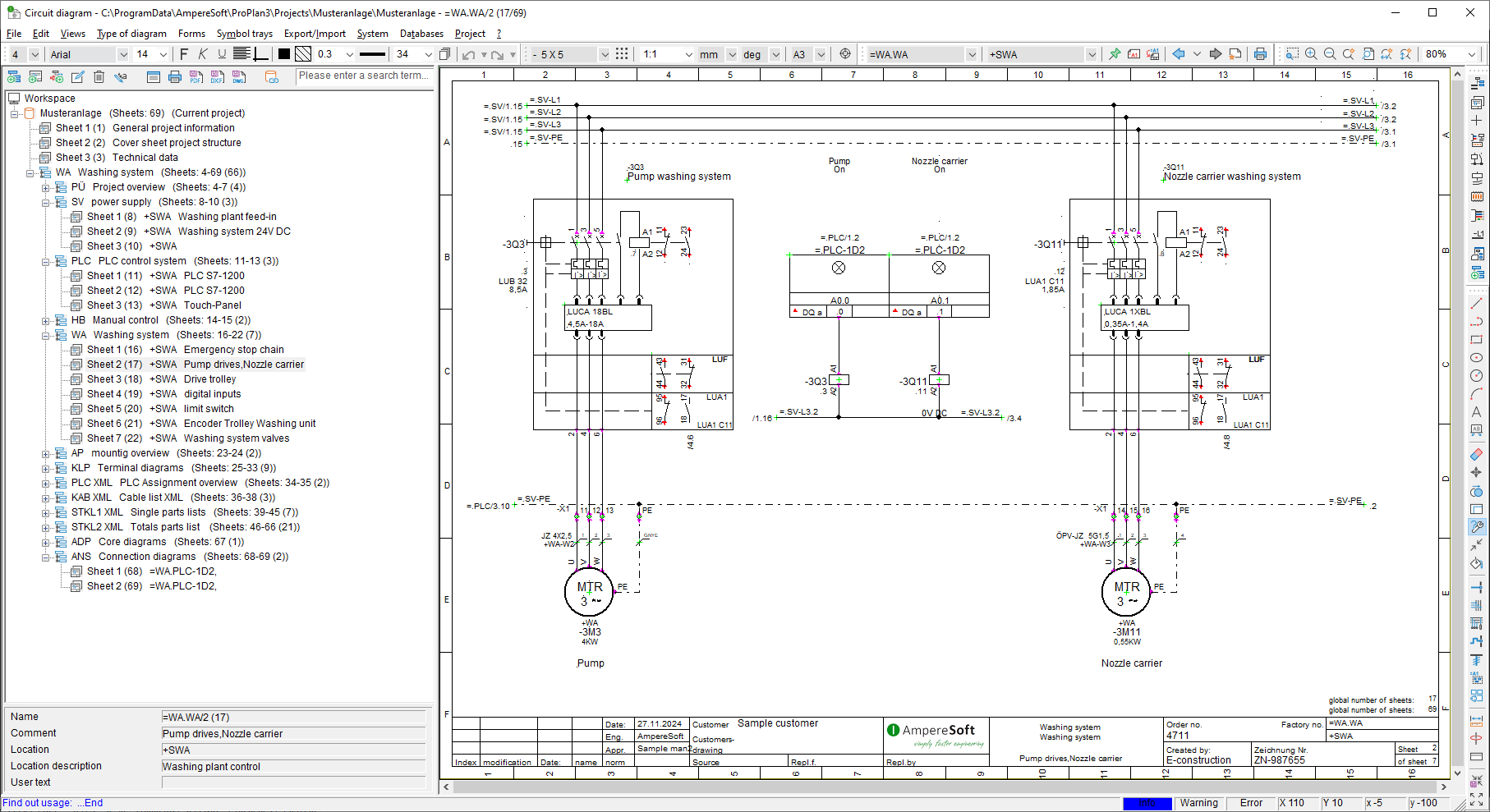Toggle italic text formatting K

coord(203,54)
